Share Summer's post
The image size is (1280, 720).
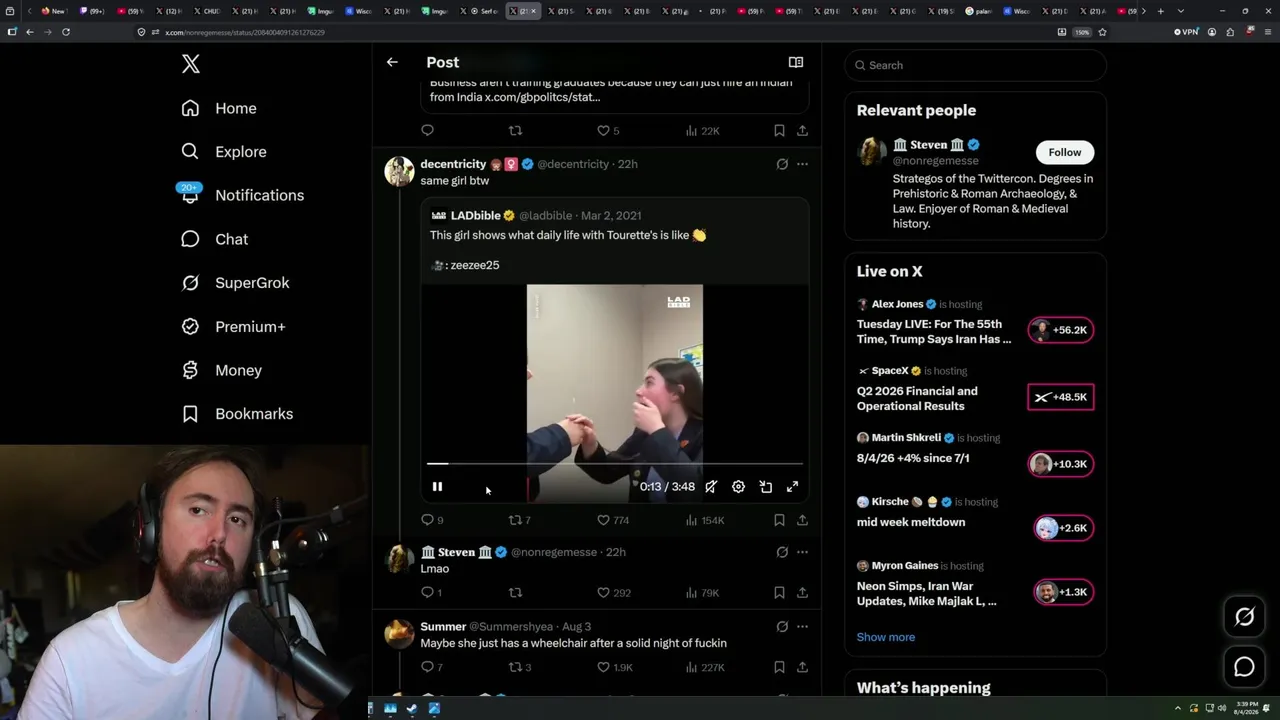(x=802, y=667)
